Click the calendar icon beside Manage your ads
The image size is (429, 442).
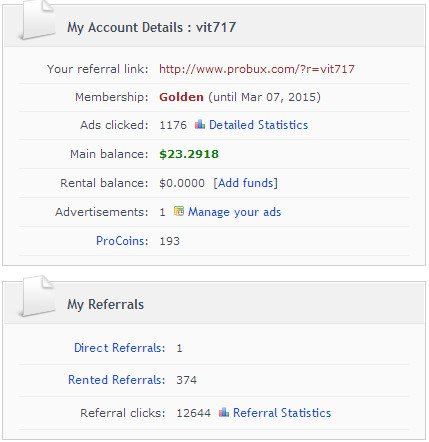click(x=179, y=211)
